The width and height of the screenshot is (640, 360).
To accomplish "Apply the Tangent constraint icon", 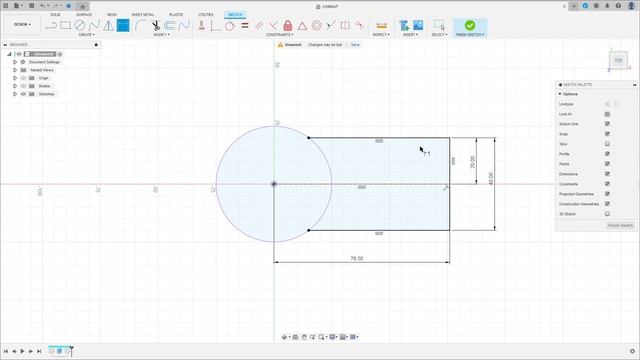I will point(229,26).
